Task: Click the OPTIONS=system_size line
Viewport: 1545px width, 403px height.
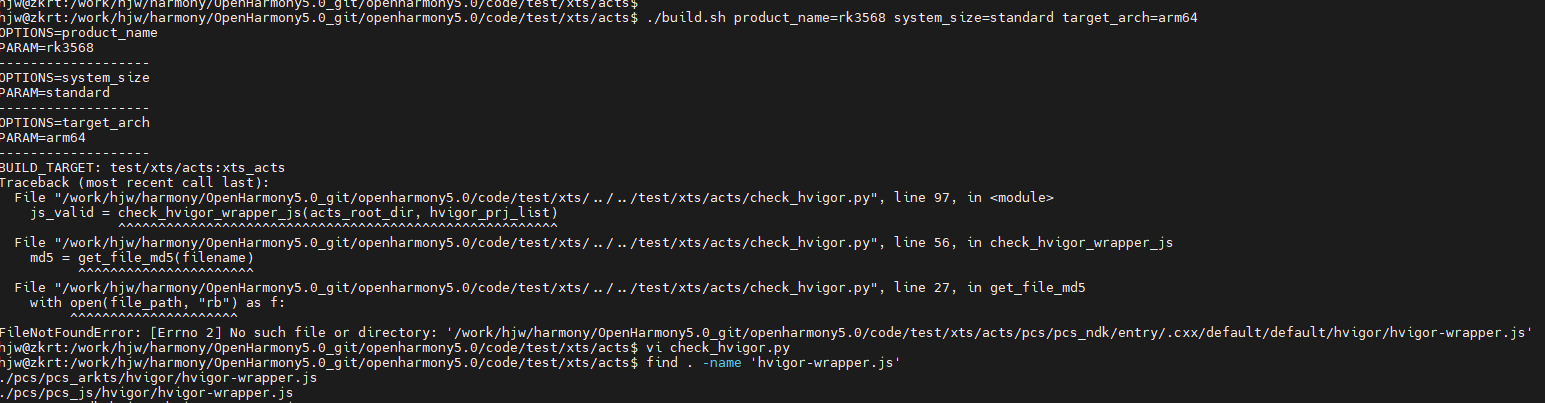Action: click(x=74, y=77)
